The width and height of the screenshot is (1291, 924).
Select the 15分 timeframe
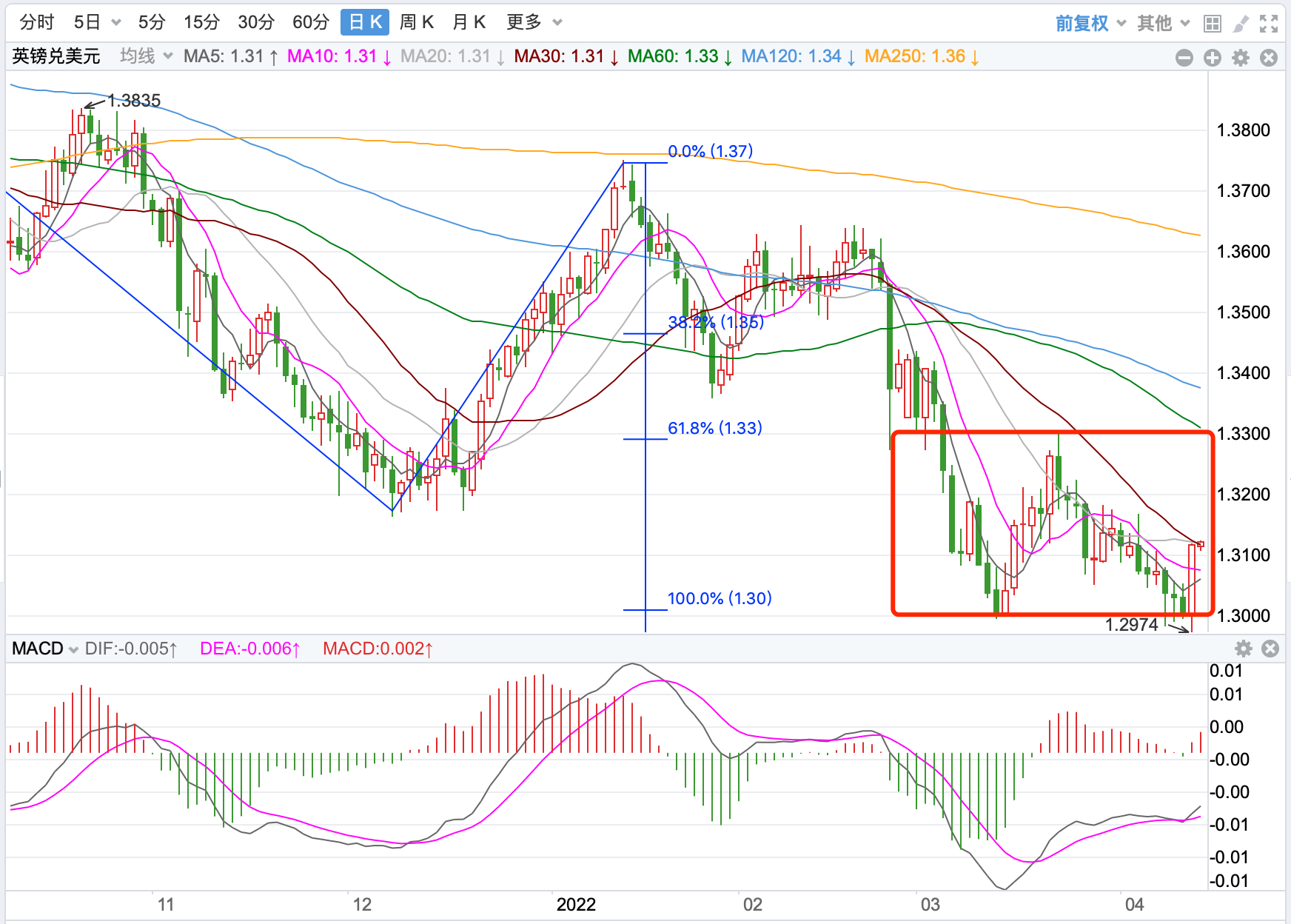pyautogui.click(x=201, y=22)
